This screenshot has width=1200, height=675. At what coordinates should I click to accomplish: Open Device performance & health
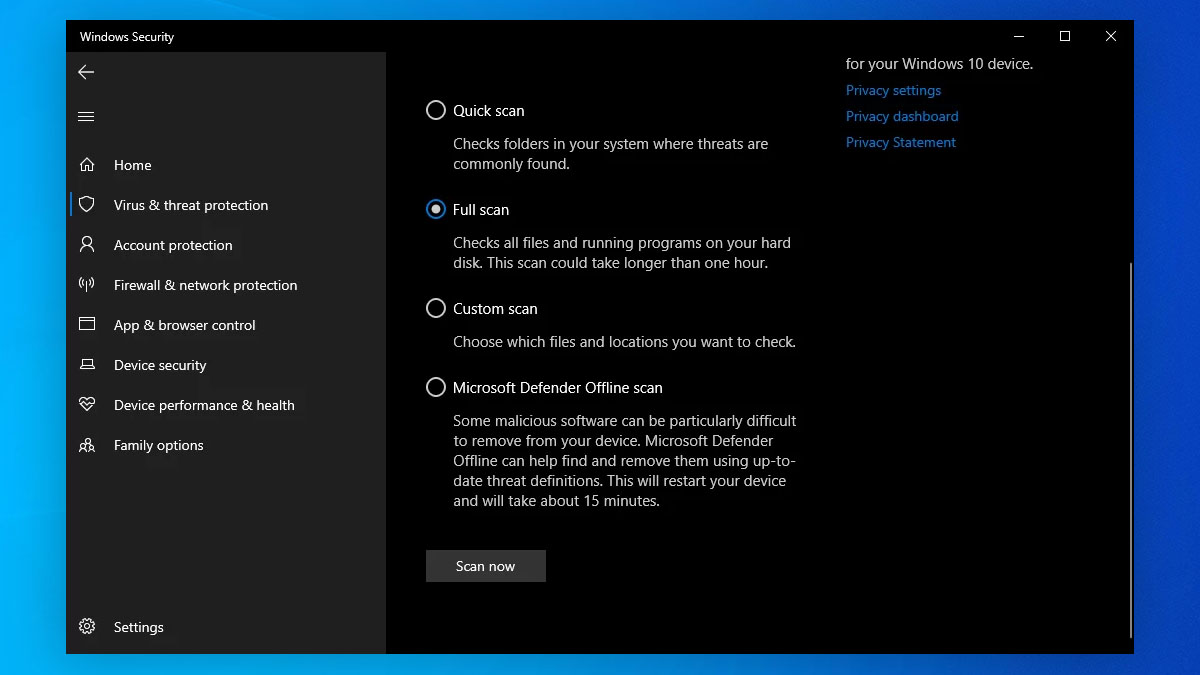tap(226, 405)
